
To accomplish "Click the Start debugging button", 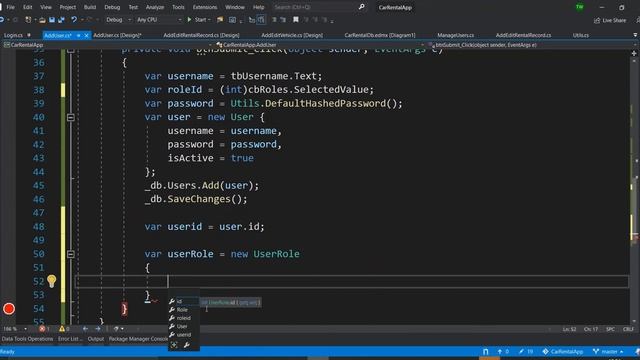I will tap(198, 20).
